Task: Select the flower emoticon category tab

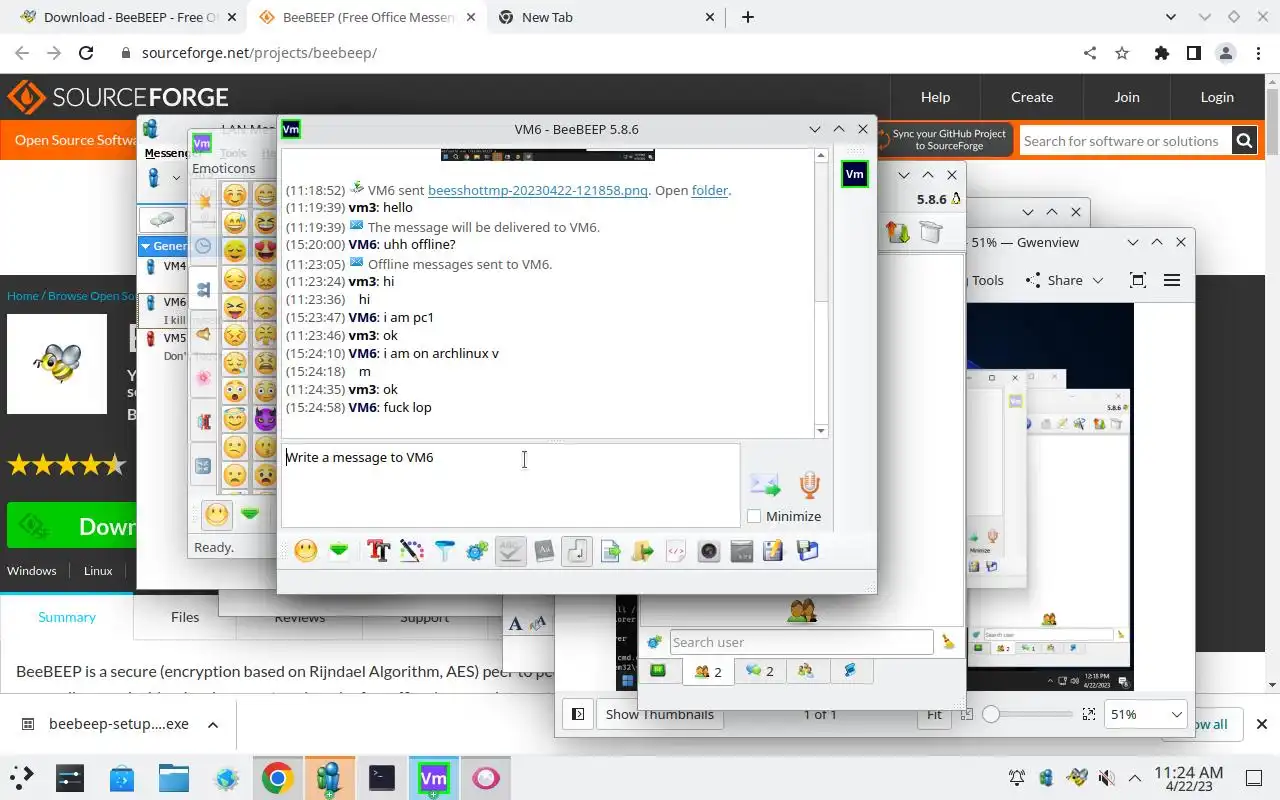Action: (203, 378)
